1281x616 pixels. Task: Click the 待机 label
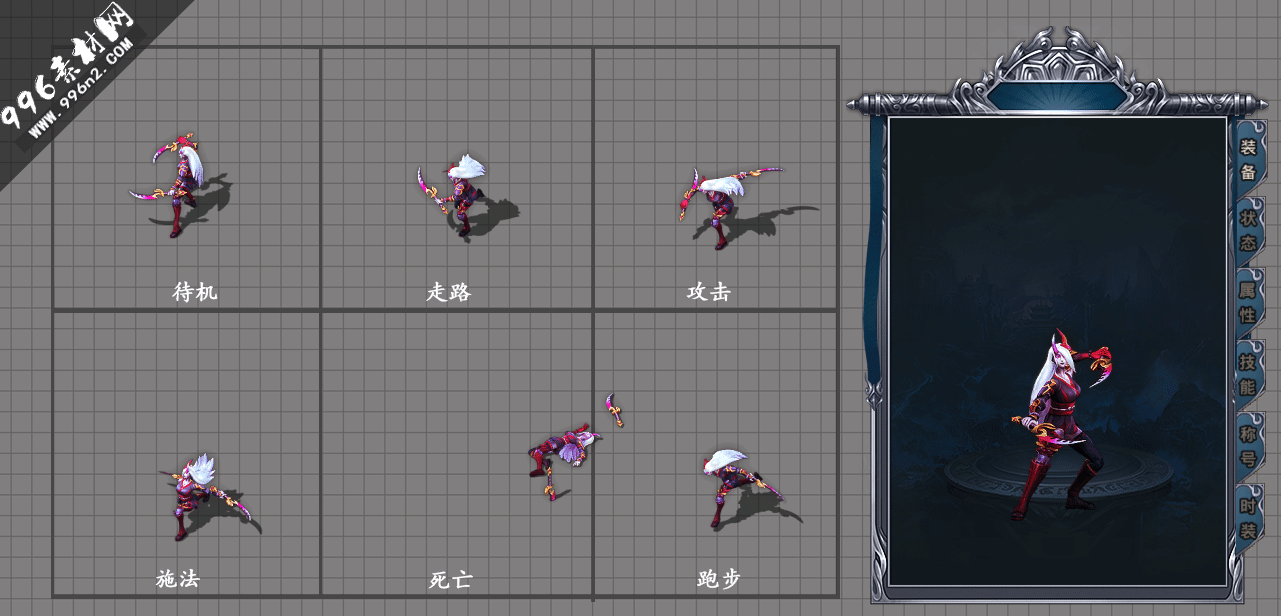(x=195, y=291)
